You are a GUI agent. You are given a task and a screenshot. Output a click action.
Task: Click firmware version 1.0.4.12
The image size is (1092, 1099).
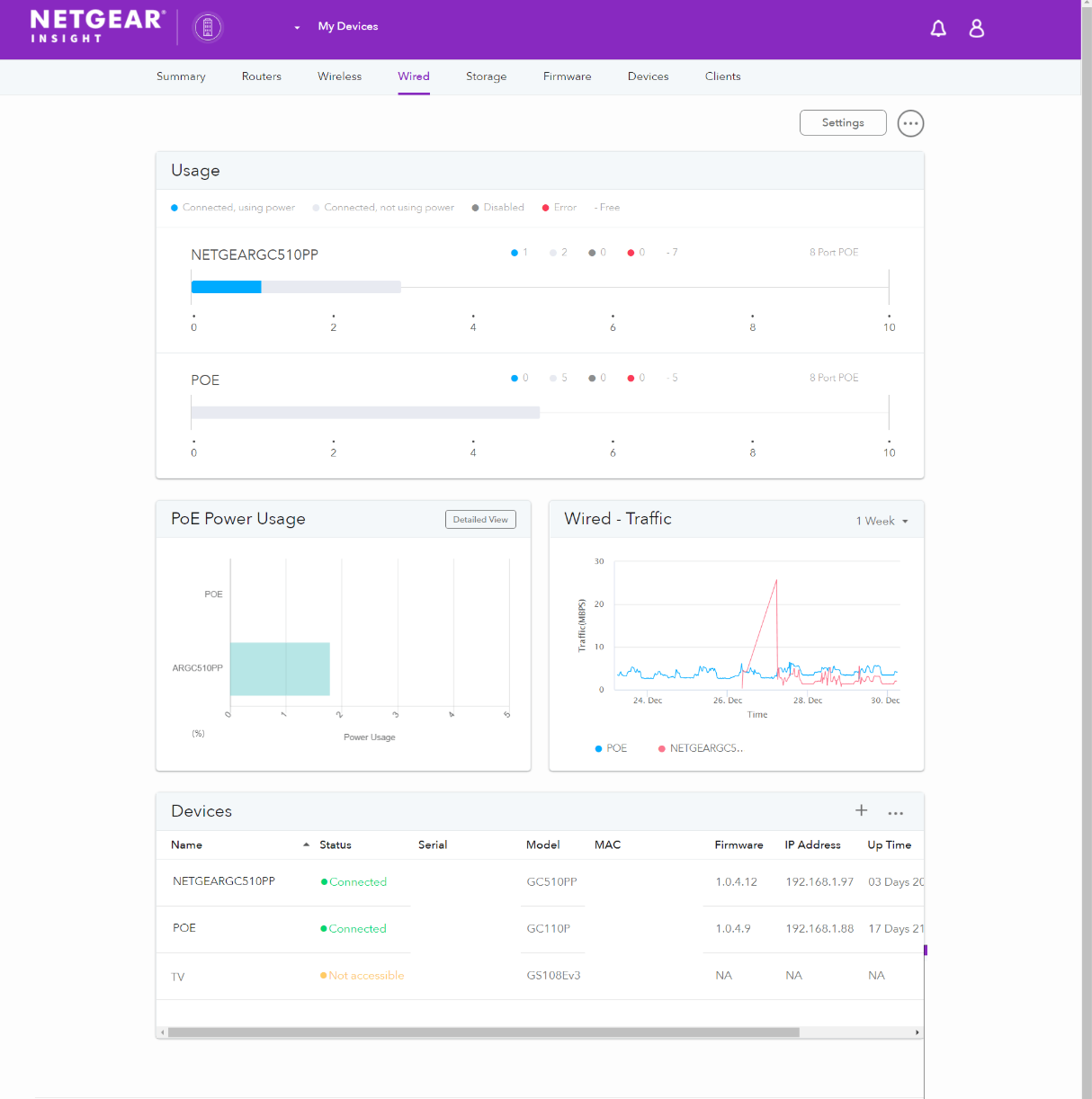737,882
